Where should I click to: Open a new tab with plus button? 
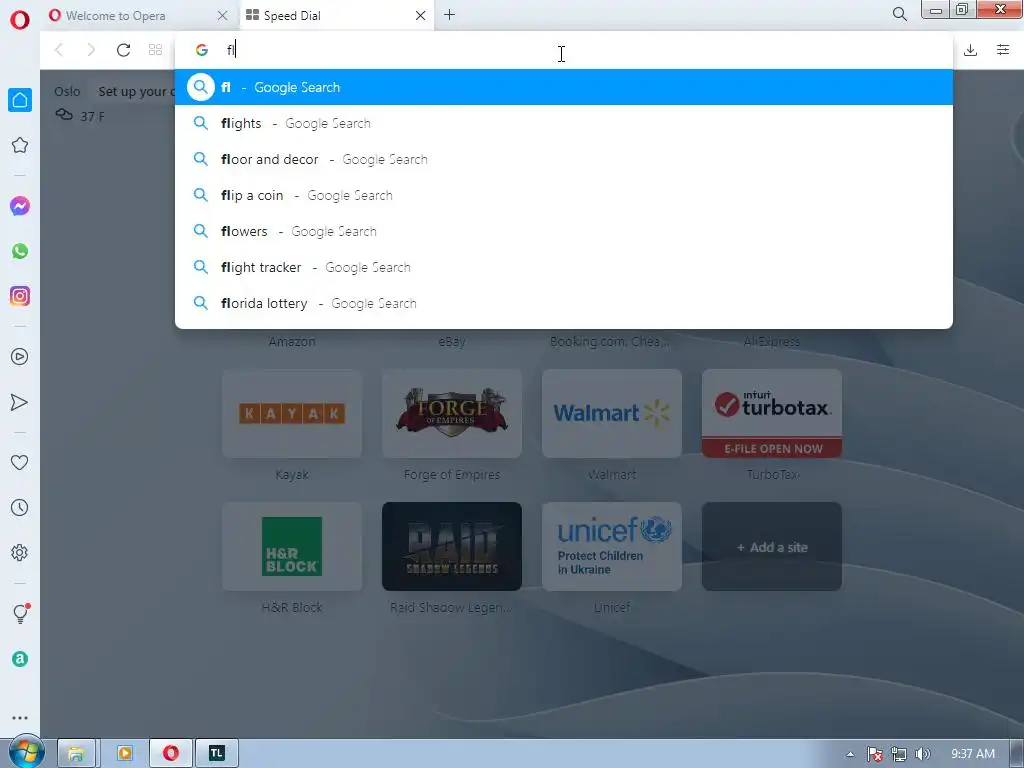(449, 14)
